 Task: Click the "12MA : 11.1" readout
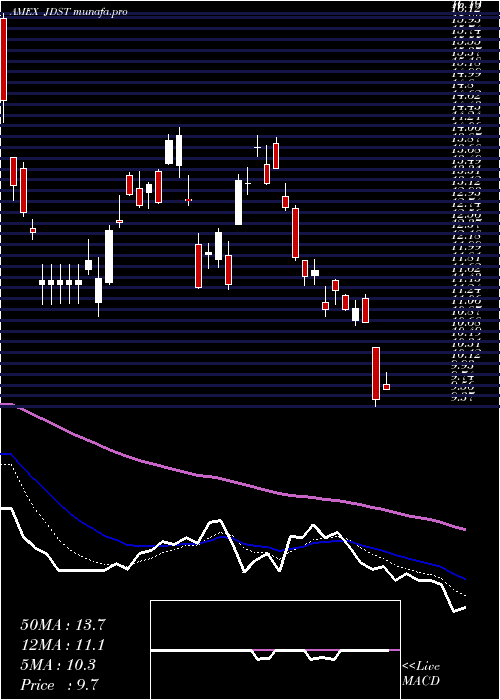coord(63,645)
